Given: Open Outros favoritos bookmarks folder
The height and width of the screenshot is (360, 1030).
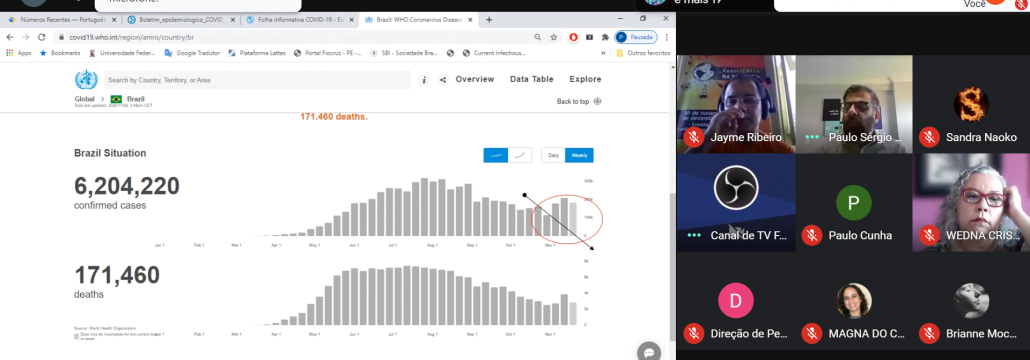Looking at the screenshot, I should click(643, 53).
